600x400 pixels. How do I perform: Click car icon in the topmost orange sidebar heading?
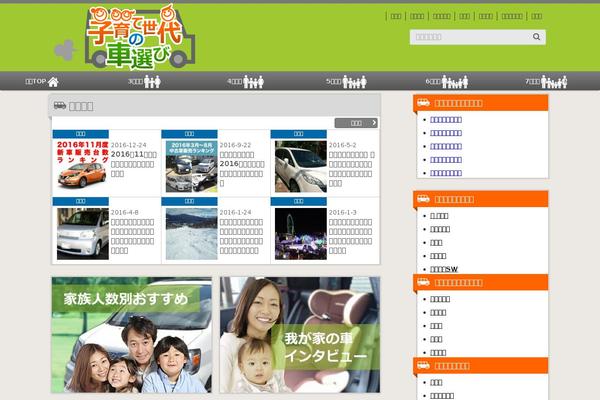coord(423,103)
